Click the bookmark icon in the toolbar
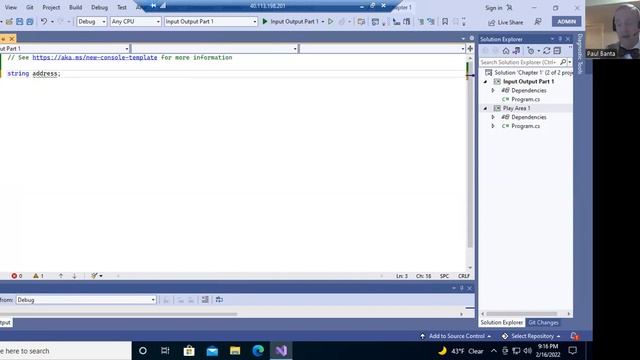Screen dimensions: 640x360 [445, 21]
